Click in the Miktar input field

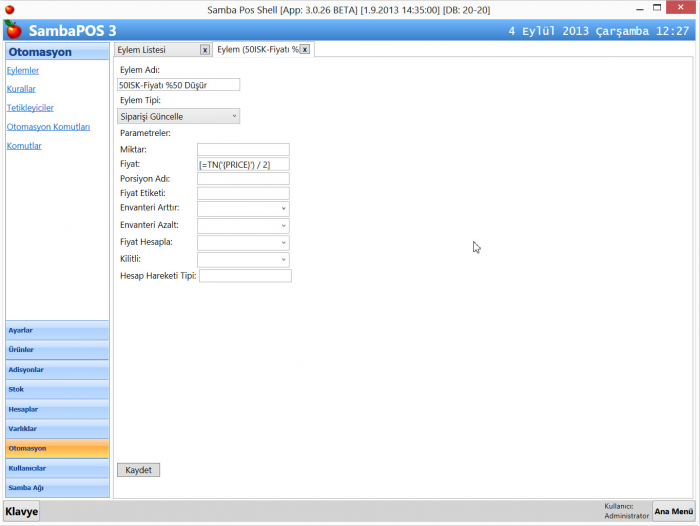(x=243, y=149)
